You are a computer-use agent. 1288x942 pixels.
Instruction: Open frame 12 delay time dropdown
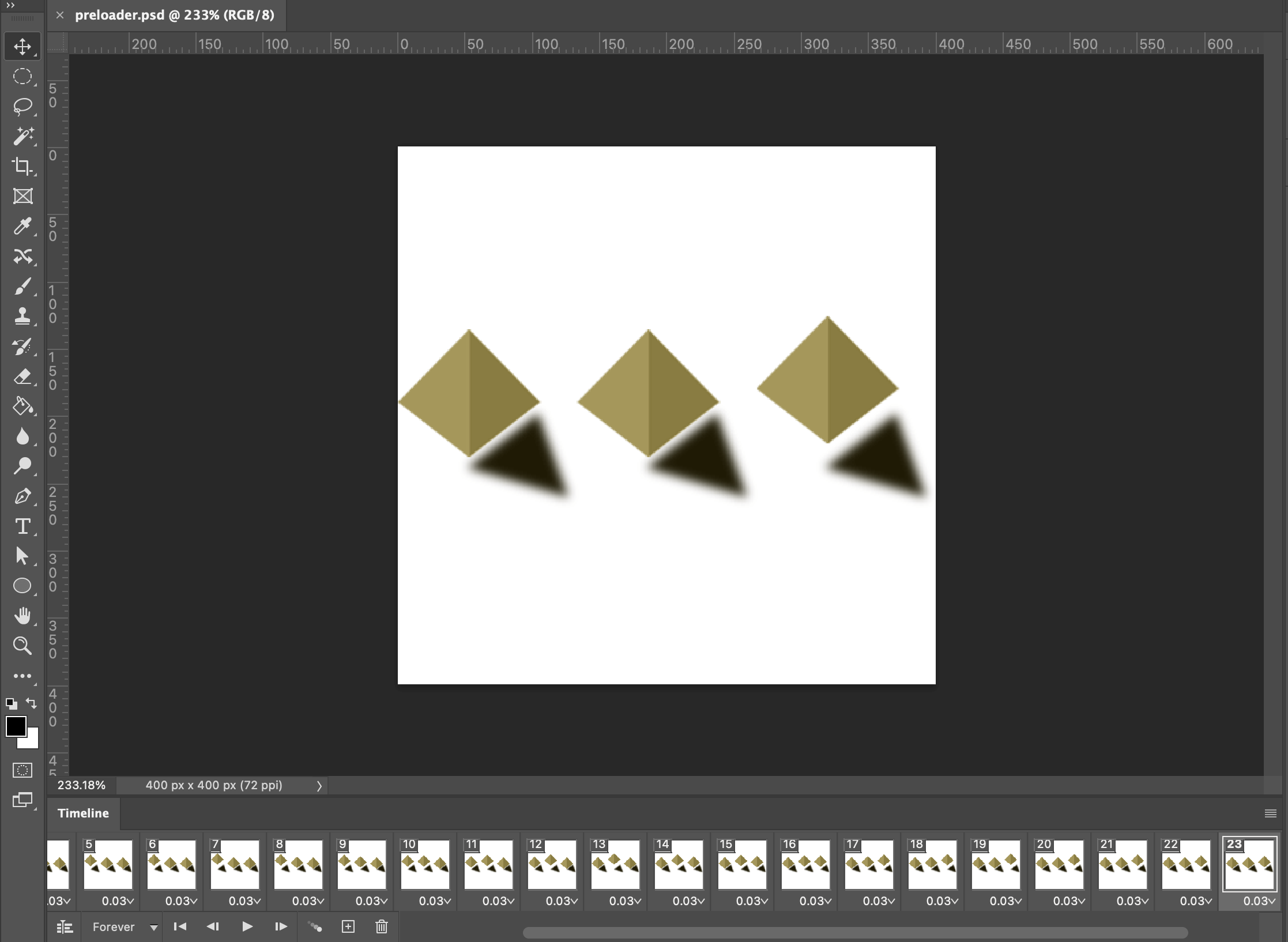pos(562,900)
